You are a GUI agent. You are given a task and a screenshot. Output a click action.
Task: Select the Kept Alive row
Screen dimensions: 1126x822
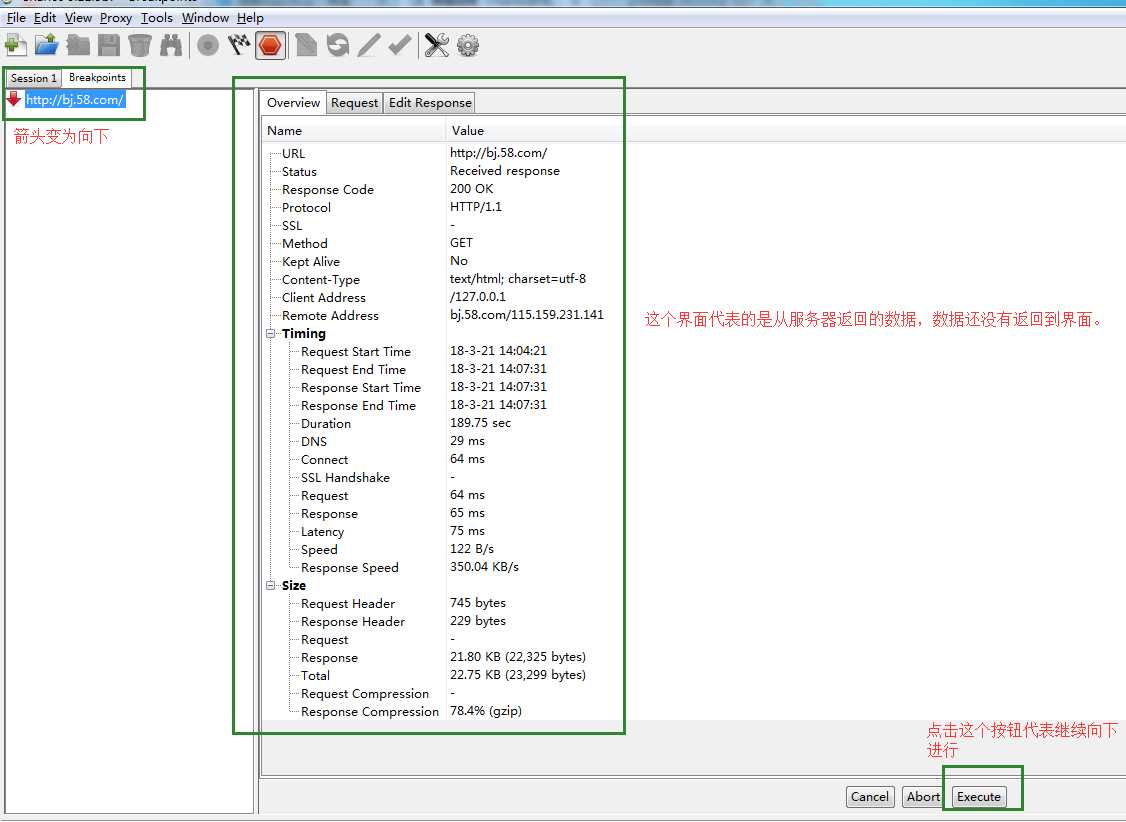[x=442, y=261]
